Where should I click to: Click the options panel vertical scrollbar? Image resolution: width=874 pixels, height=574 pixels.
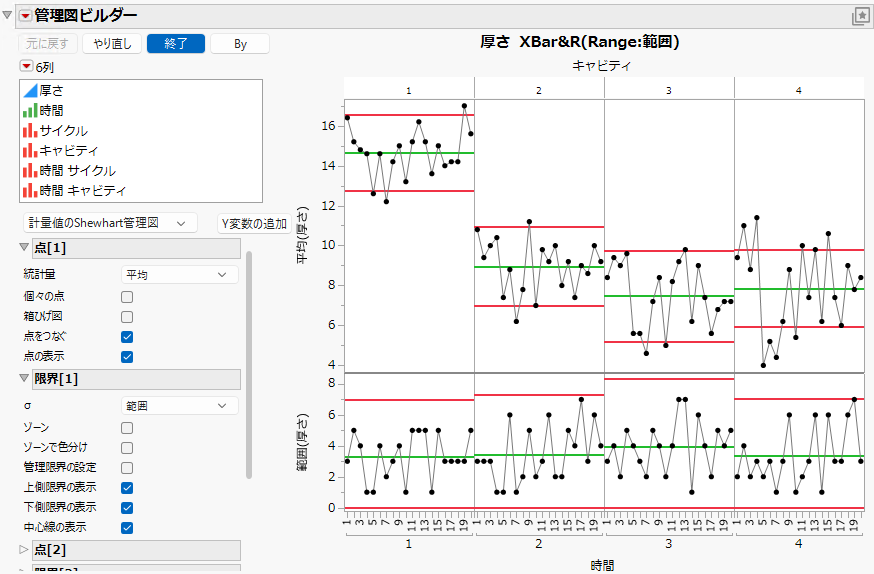click(249, 365)
